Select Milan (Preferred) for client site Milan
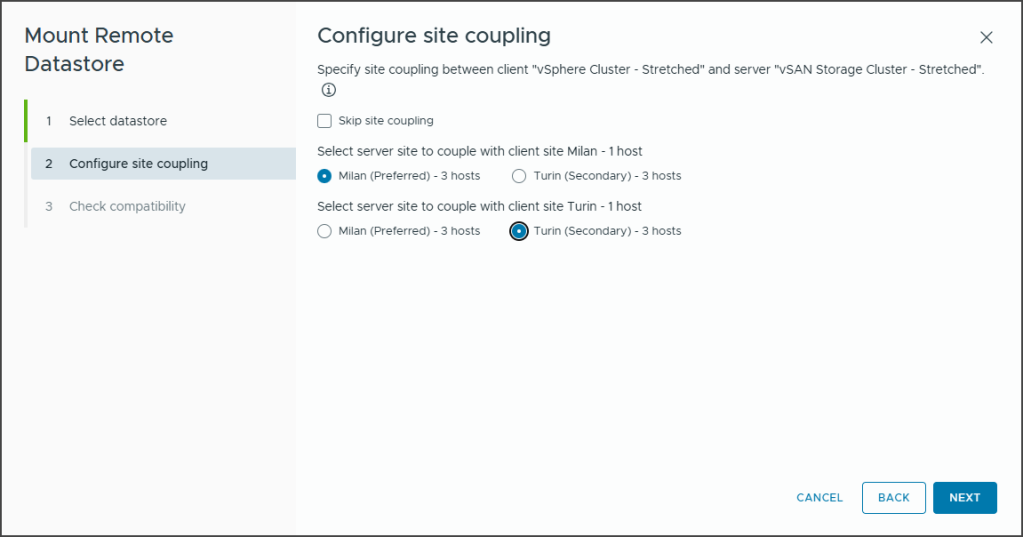Image resolution: width=1023 pixels, height=537 pixels. (324, 176)
